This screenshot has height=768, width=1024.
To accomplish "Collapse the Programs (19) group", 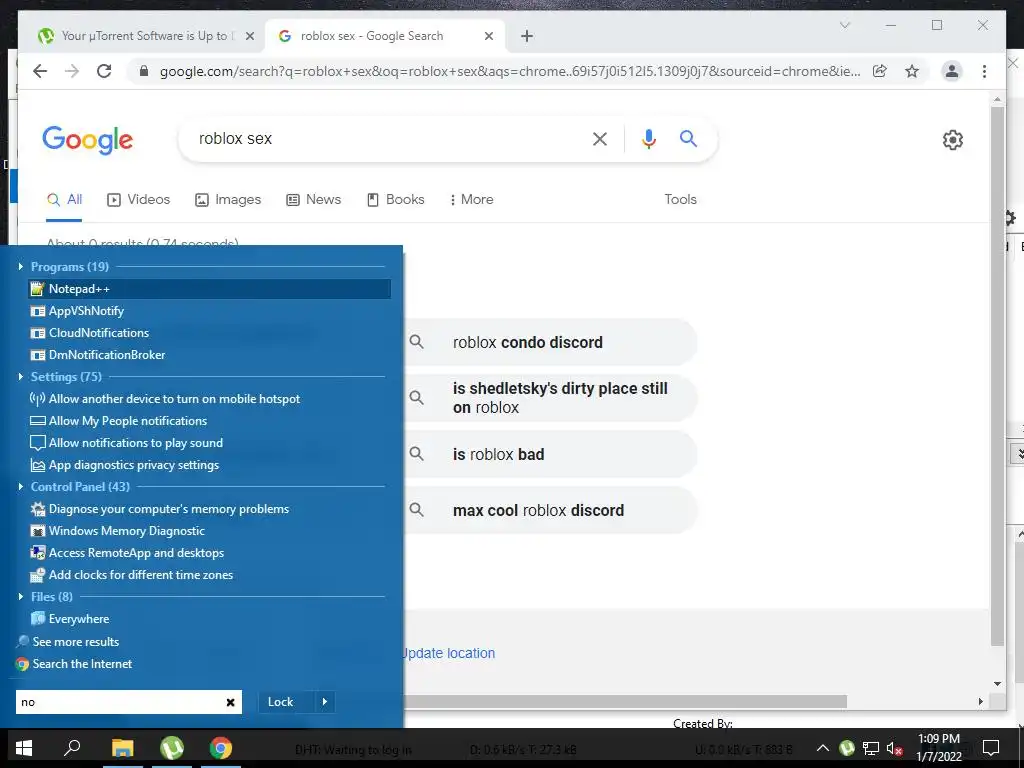I will [20, 266].
